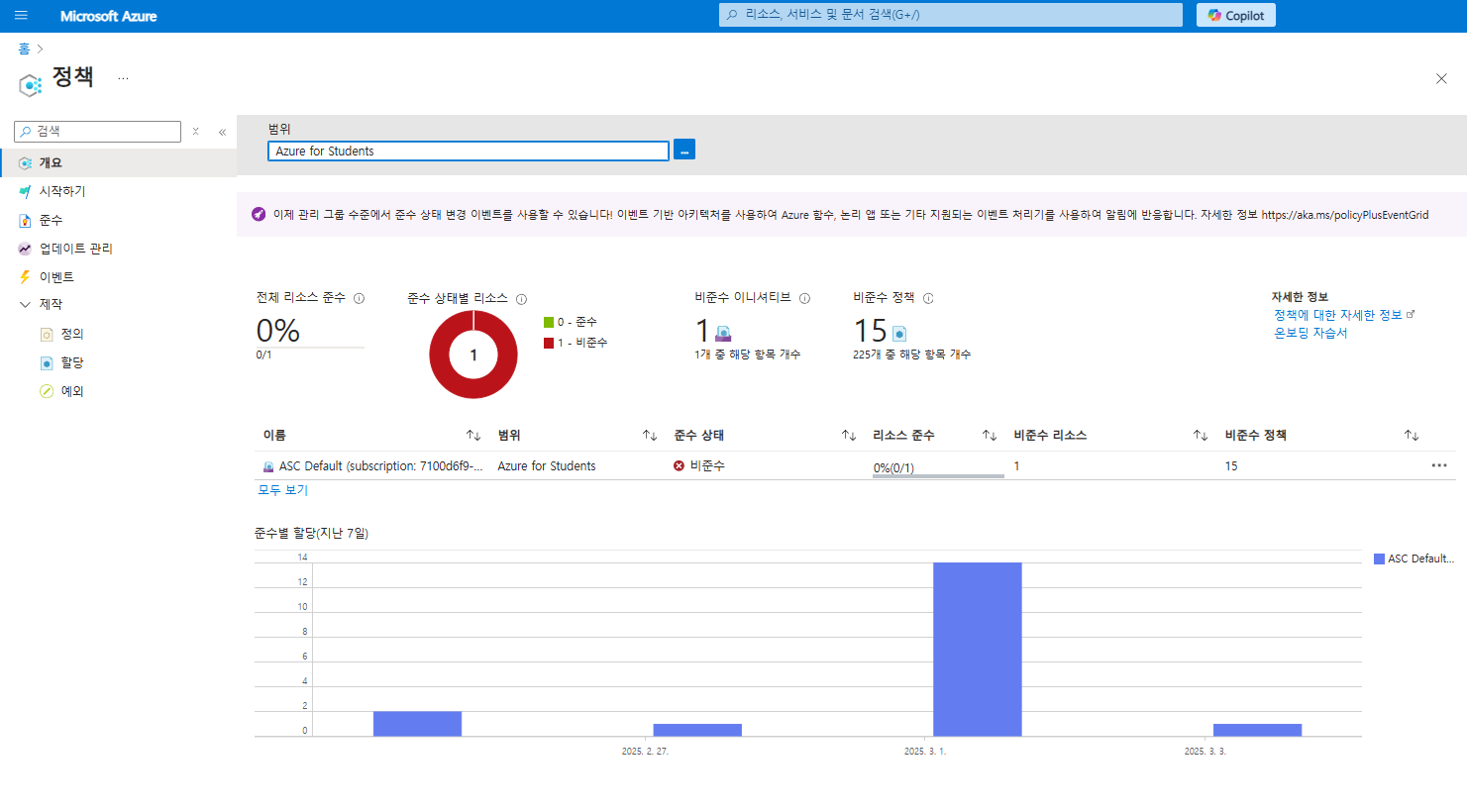Click the lightning 이벤트 icon
The height and width of the screenshot is (812, 1467).
[x=25, y=277]
